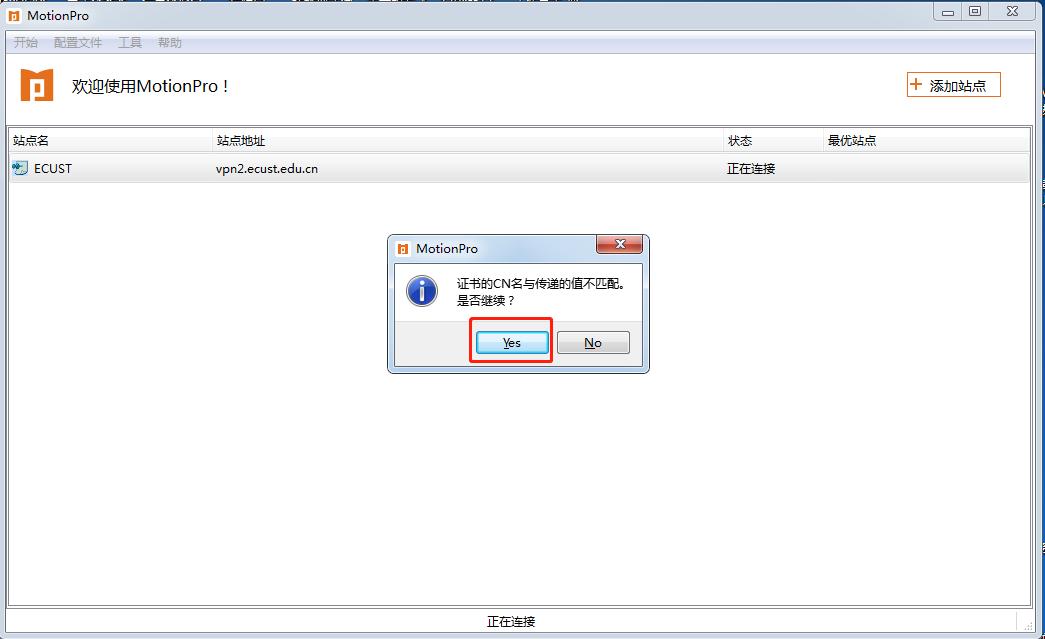Close the MotionPro certificate dialog
The height and width of the screenshot is (639, 1045).
[619, 245]
